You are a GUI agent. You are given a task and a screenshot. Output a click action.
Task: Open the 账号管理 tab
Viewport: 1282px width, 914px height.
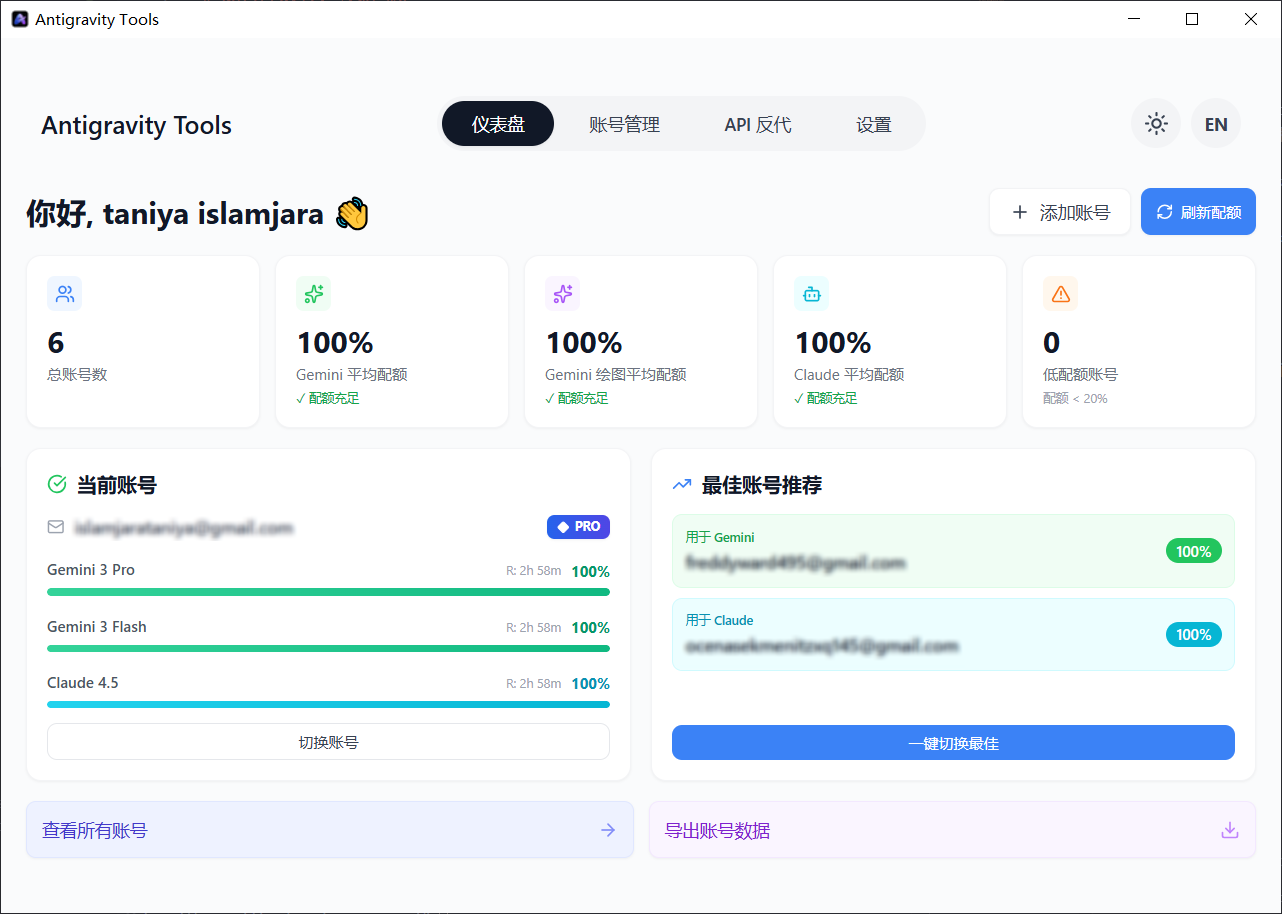624,125
